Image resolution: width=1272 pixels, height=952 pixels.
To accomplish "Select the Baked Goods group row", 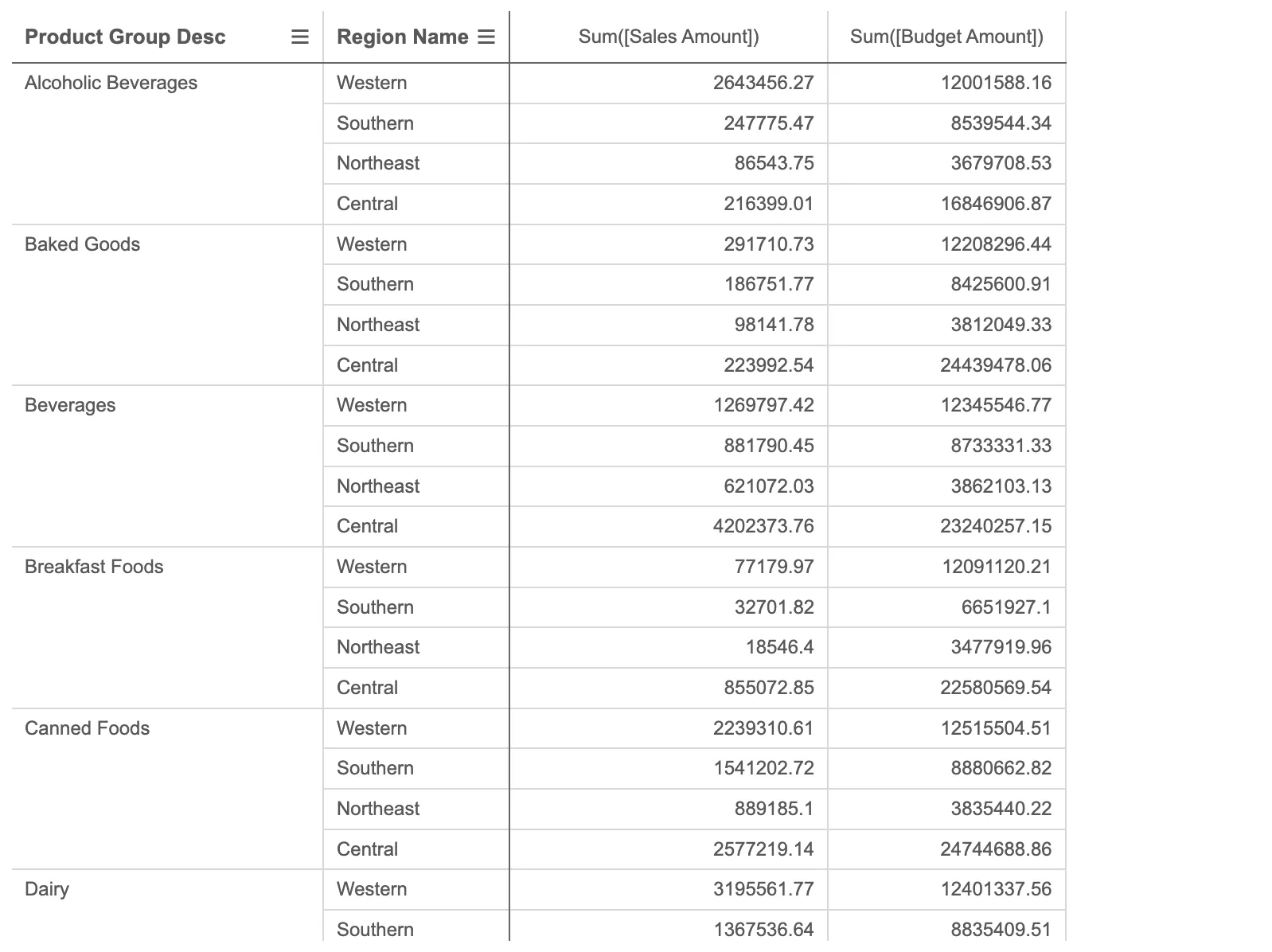I will tap(82, 244).
